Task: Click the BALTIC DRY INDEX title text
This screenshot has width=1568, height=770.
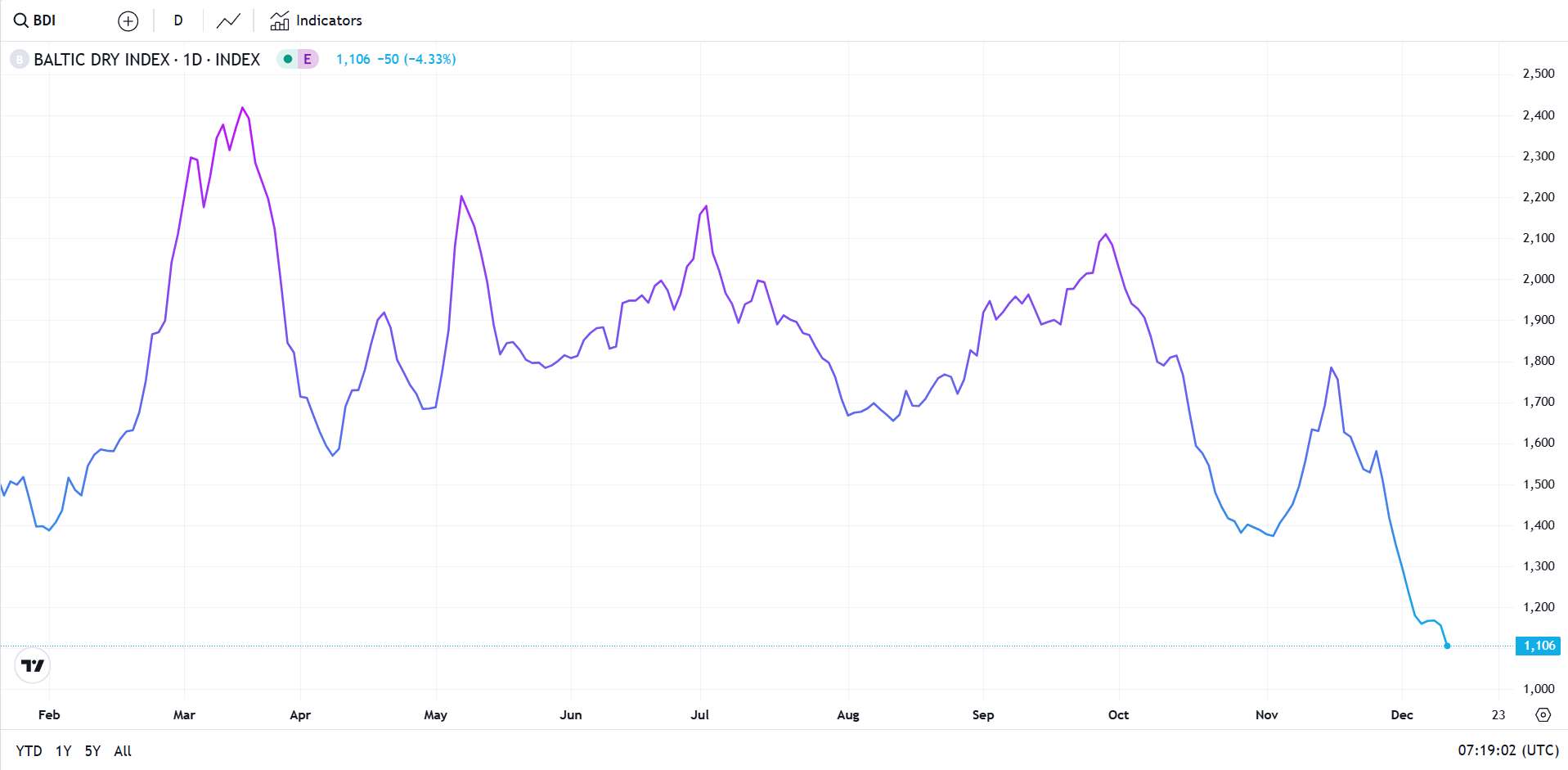Action: click(147, 60)
